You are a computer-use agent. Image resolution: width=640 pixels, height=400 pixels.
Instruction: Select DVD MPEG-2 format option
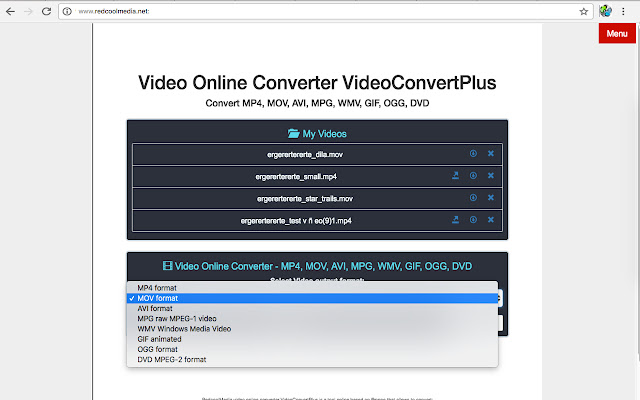pyautogui.click(x=312, y=360)
